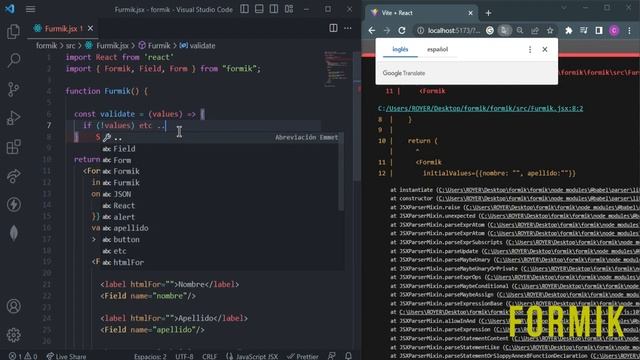Click the feedback icon in the status bar
The width and height of the screenshot is (640, 360).
tap(332, 356)
